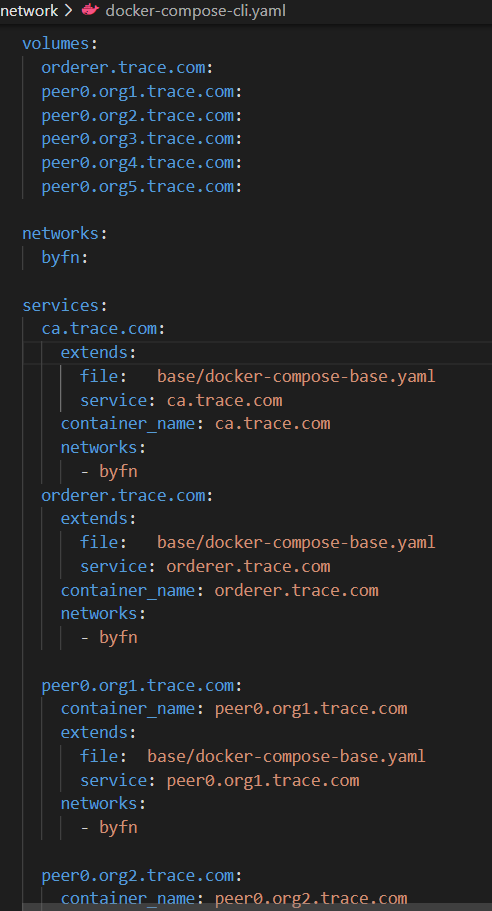This screenshot has height=911, width=492.
Task: Click peer0.org5.trace.com volume entry
Action: [x=138, y=186]
